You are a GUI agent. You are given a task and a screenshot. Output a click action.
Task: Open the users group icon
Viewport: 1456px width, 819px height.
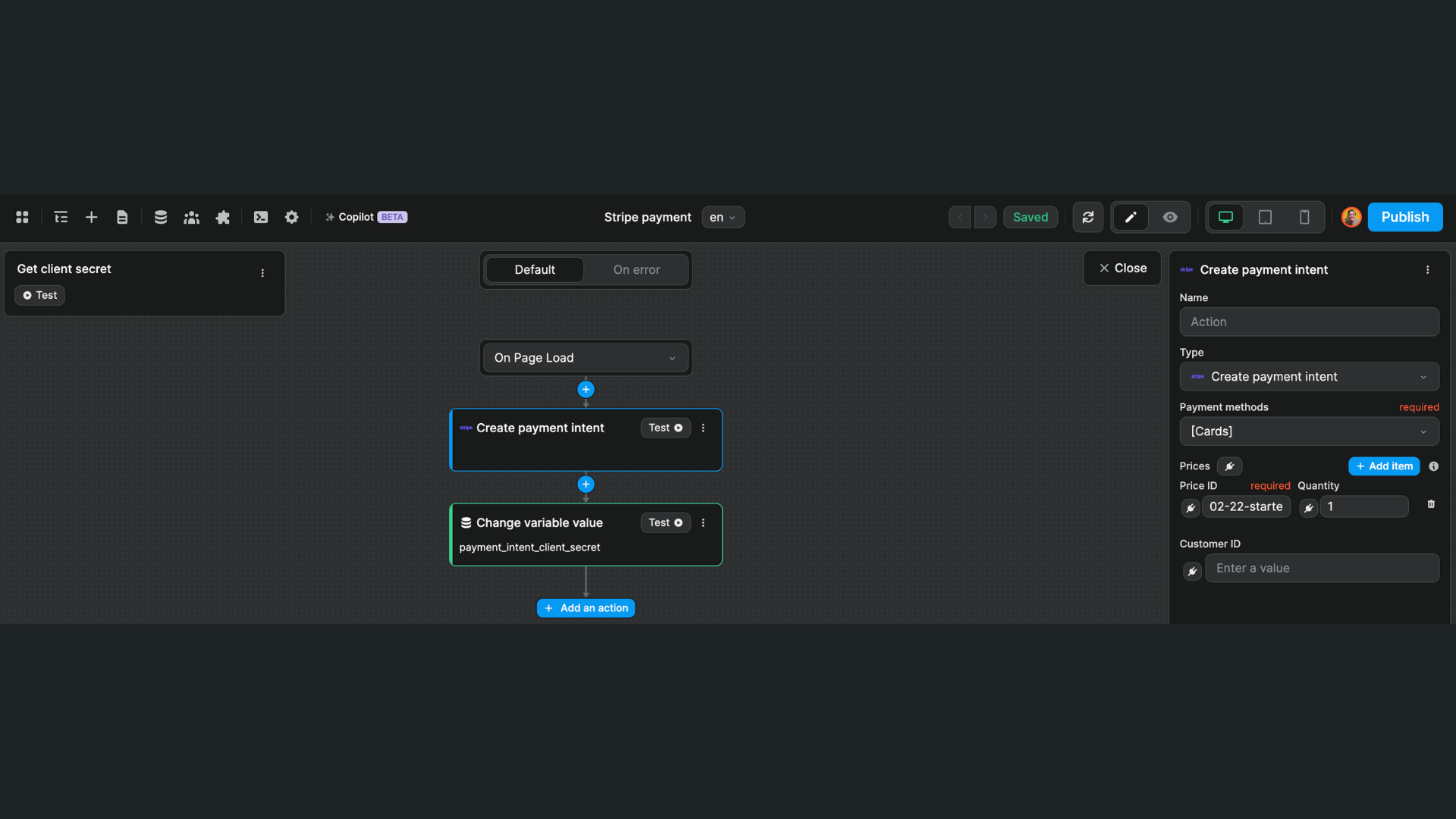coord(191,218)
